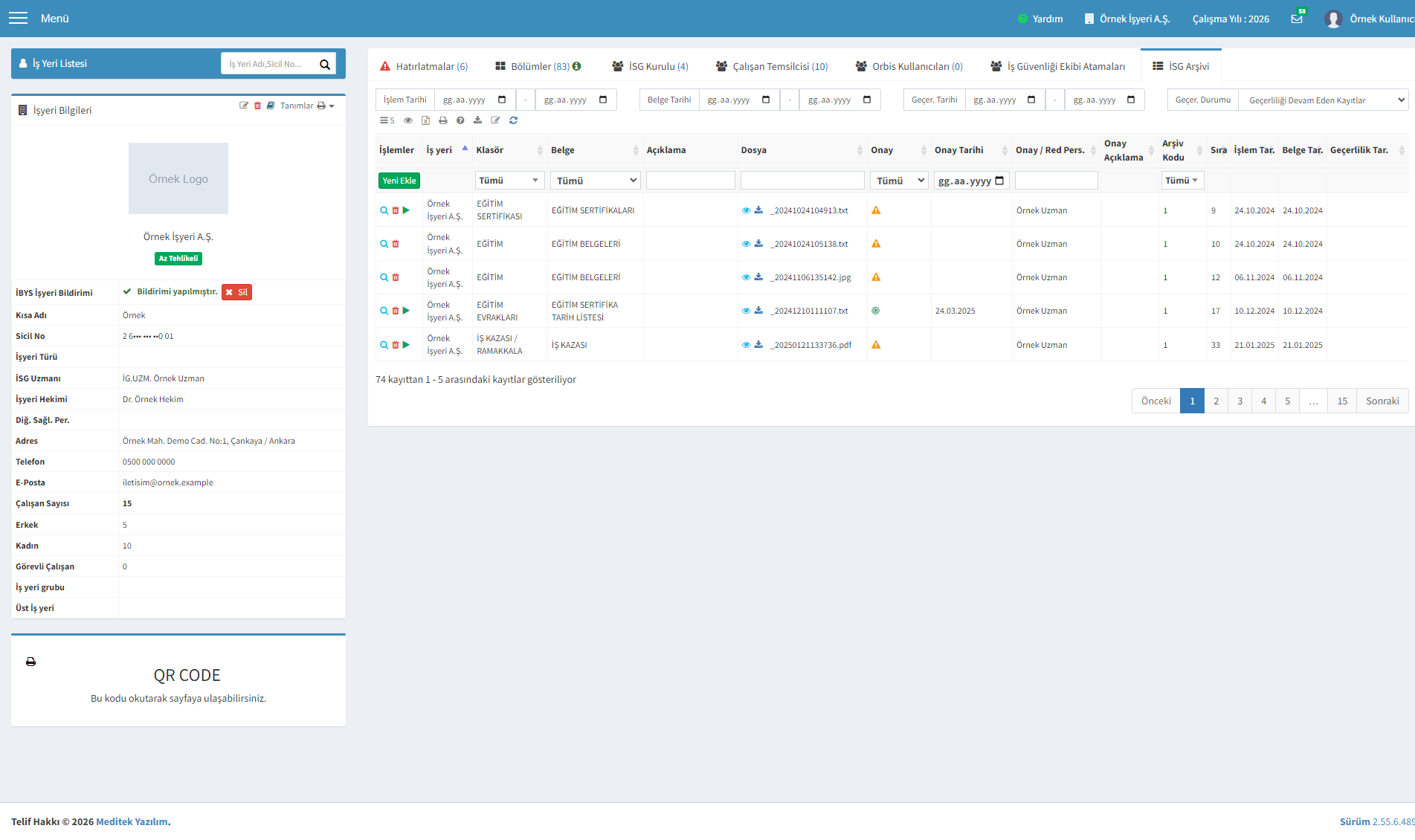Switch to the İSG Kurulu (4) tab
The width and height of the screenshot is (1415, 840).
pyautogui.click(x=650, y=66)
